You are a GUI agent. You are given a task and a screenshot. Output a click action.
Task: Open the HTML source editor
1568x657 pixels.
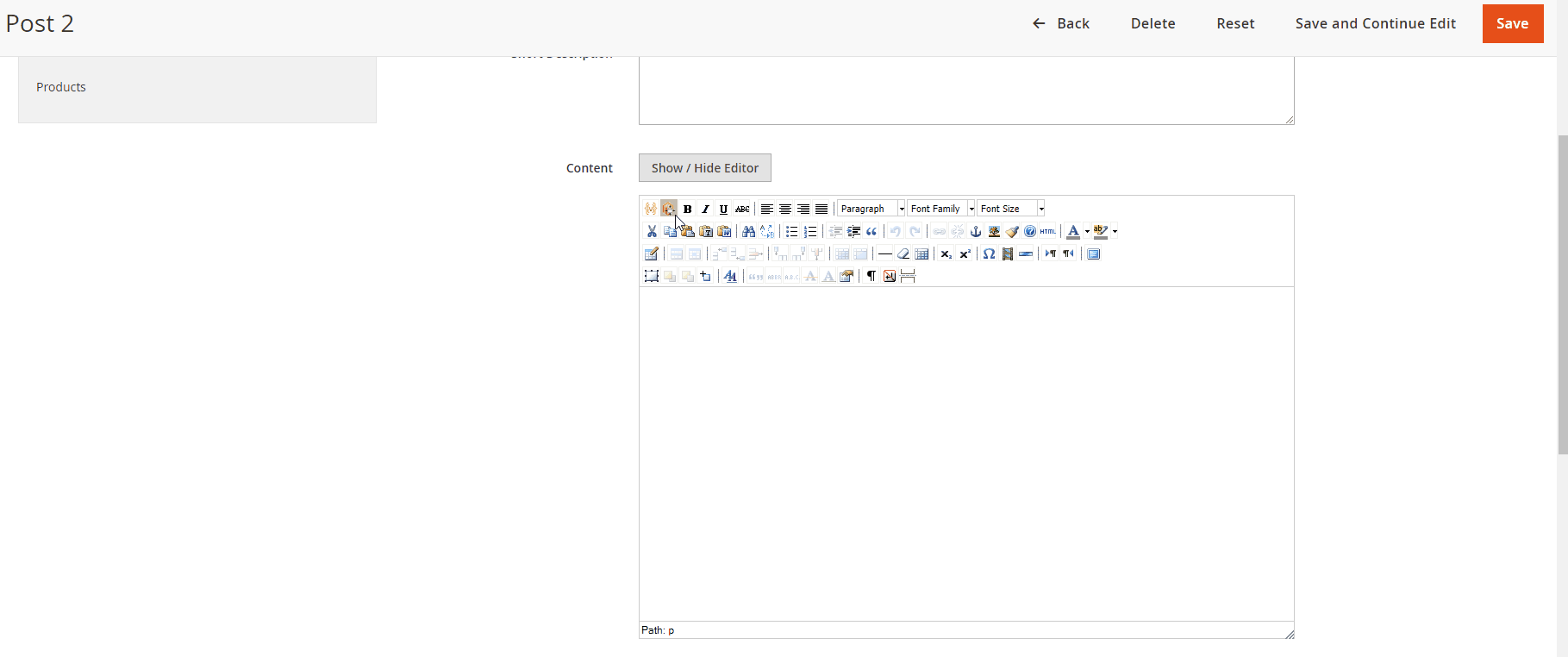pos(1048,231)
